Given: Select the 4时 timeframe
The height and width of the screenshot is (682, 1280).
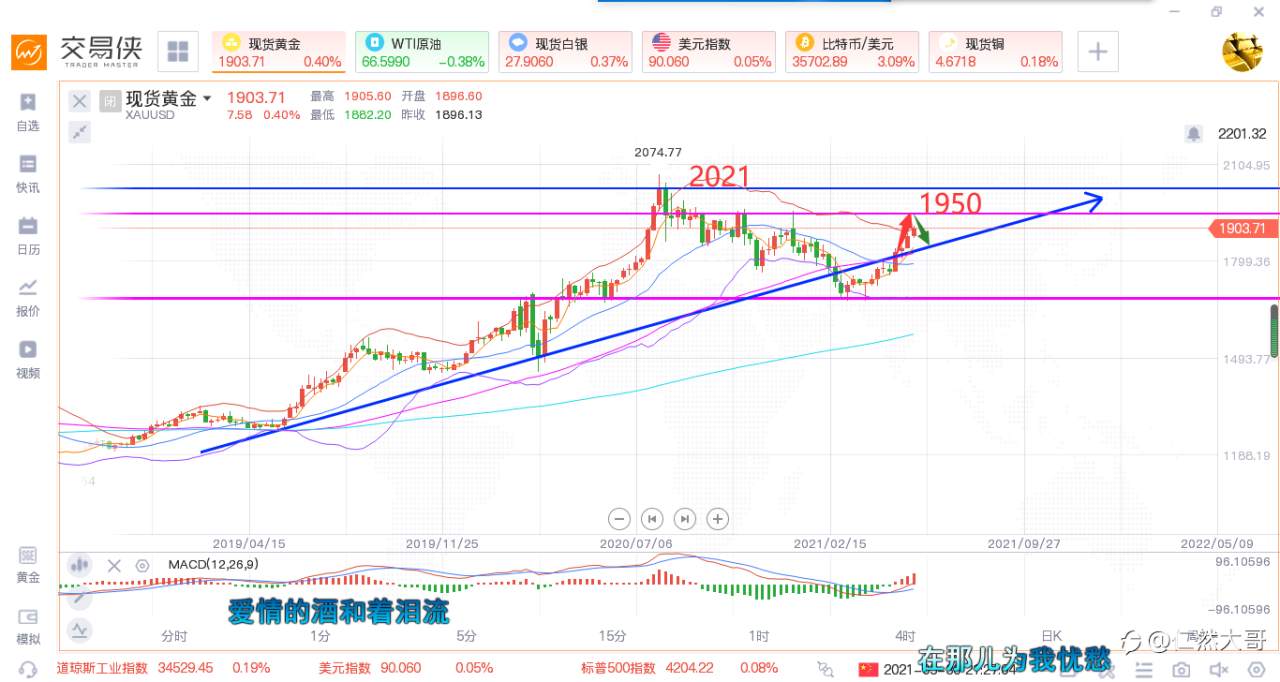Looking at the screenshot, I should (x=905, y=636).
